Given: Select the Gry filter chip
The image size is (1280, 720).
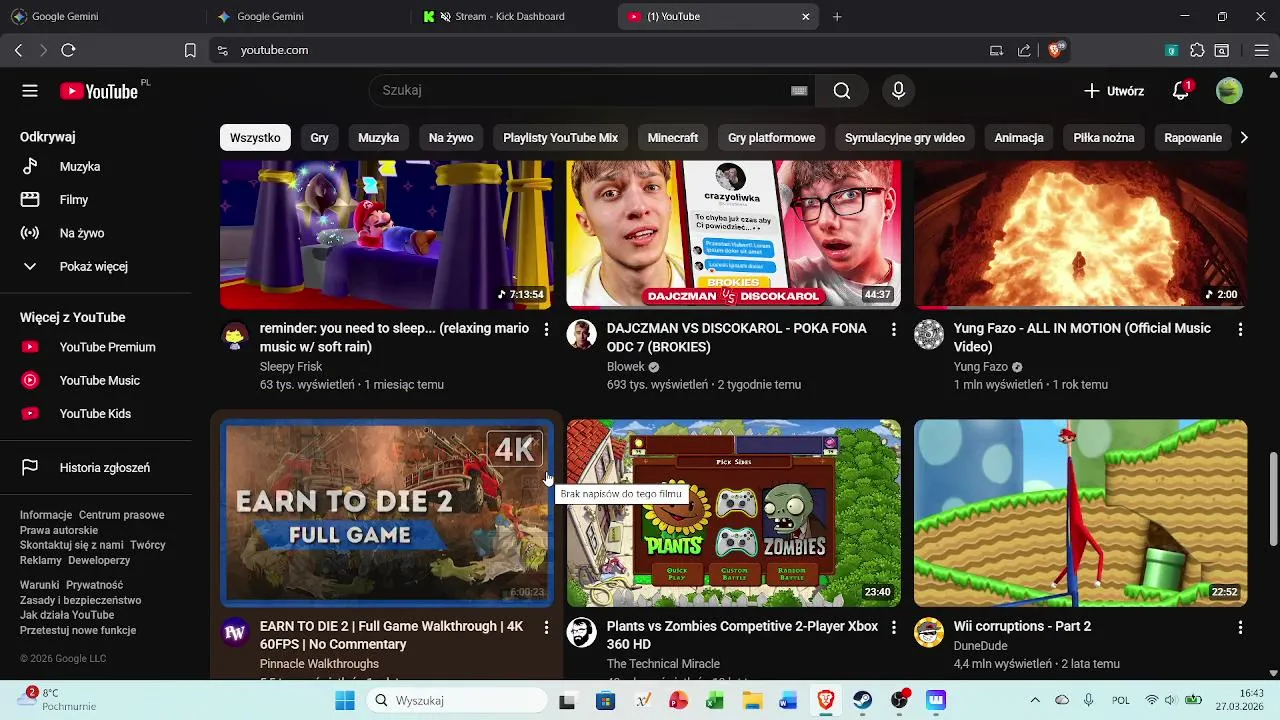Looking at the screenshot, I should click(x=319, y=138).
